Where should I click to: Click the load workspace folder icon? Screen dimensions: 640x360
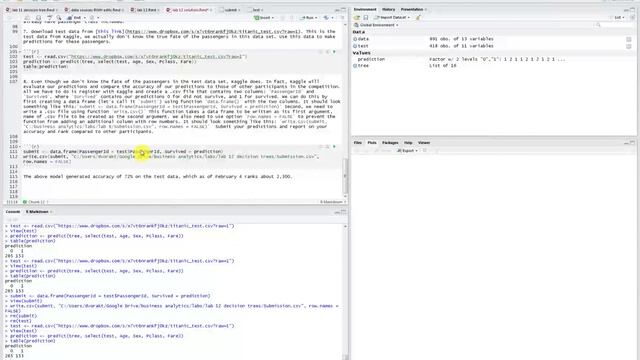tap(357, 18)
